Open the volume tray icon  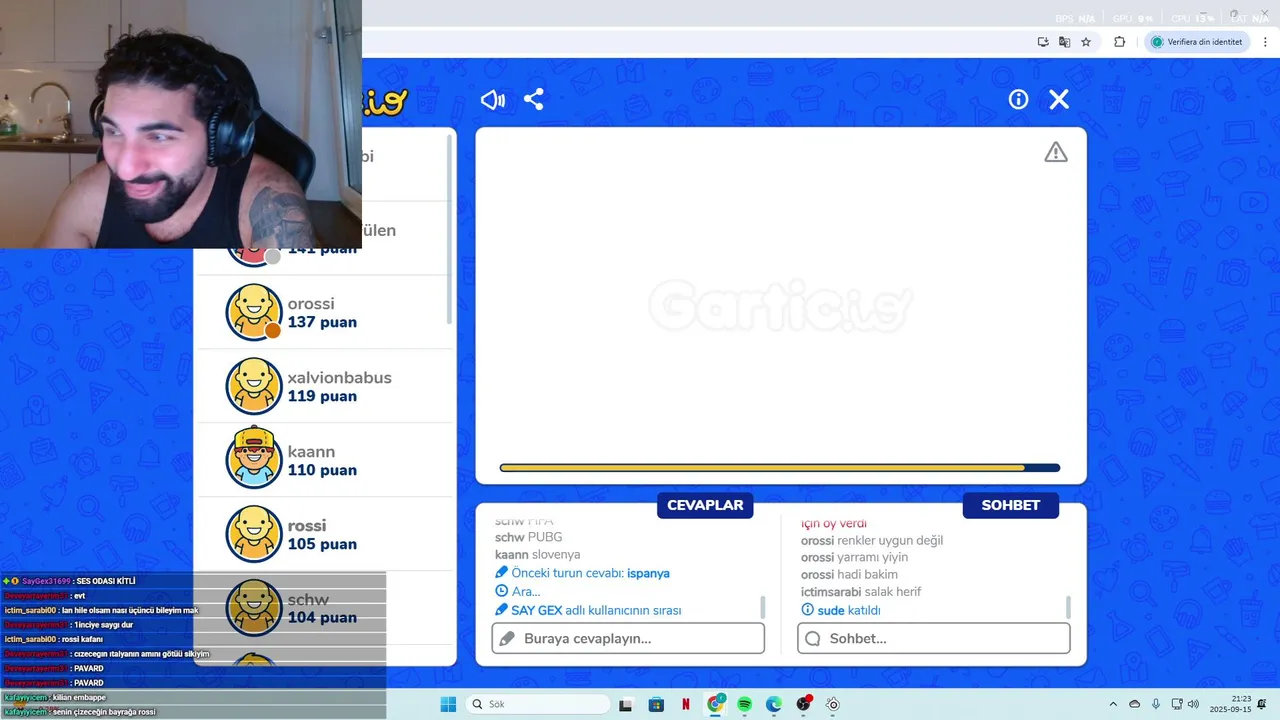1193,704
